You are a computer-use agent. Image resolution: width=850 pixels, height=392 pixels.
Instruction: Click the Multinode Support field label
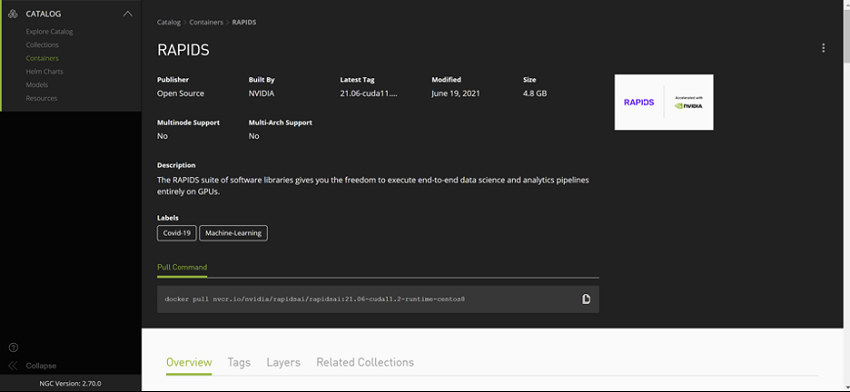[188, 123]
